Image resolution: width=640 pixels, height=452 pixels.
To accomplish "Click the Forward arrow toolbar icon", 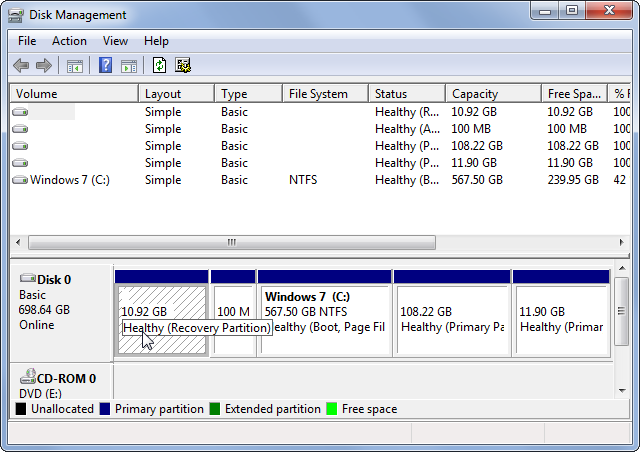I will tap(44, 66).
